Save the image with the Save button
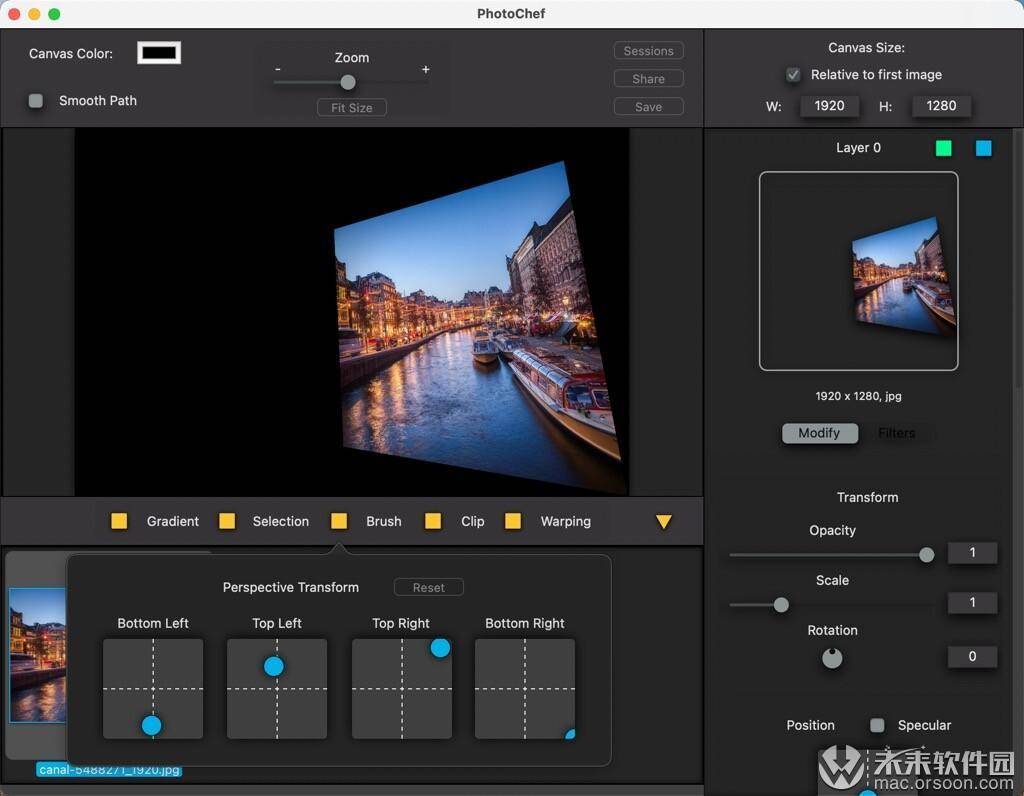Image resolution: width=1024 pixels, height=796 pixels. pos(648,107)
